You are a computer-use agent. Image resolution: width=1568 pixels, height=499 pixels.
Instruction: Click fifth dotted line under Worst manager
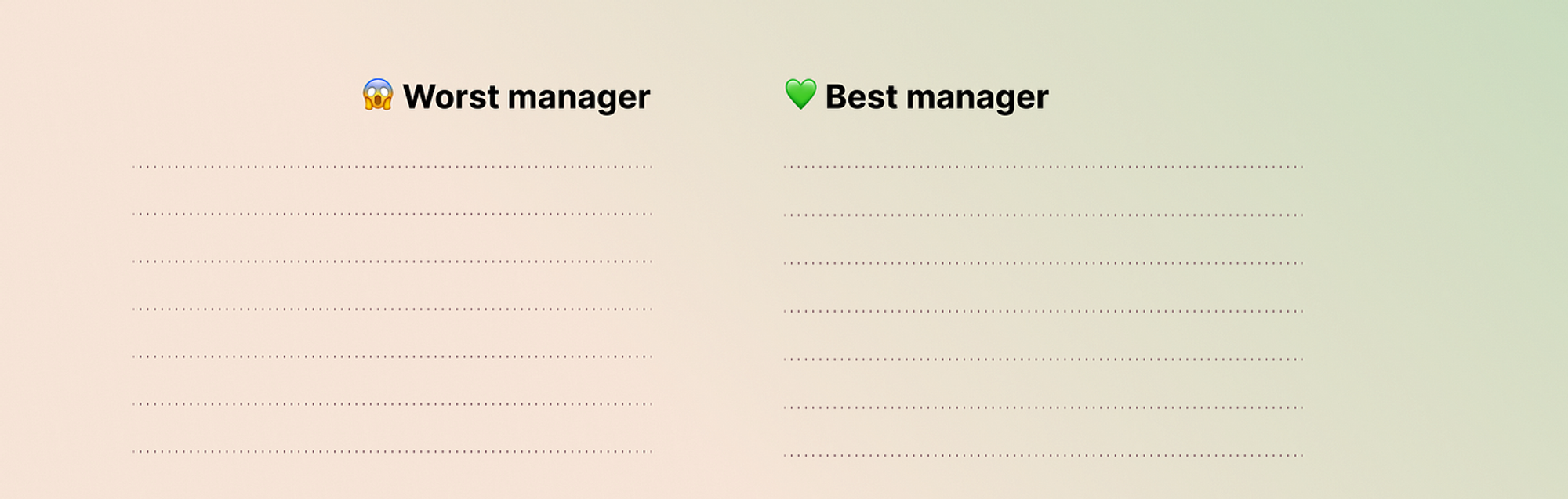pyautogui.click(x=392, y=356)
